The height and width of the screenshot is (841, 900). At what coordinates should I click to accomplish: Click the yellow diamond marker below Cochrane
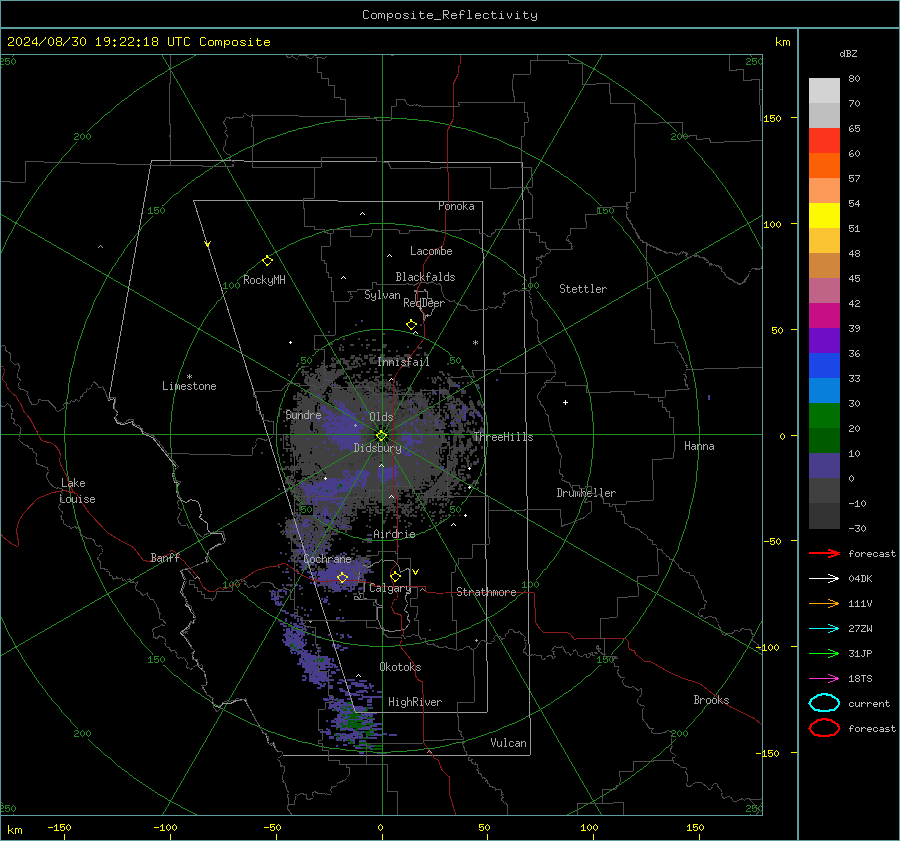coord(342,577)
